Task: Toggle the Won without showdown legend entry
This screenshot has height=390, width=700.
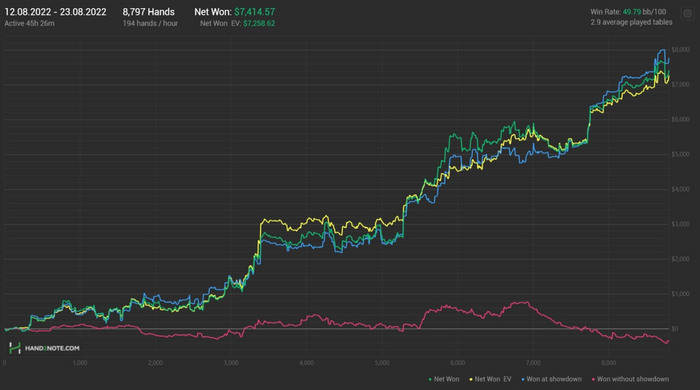Action: coord(630,379)
